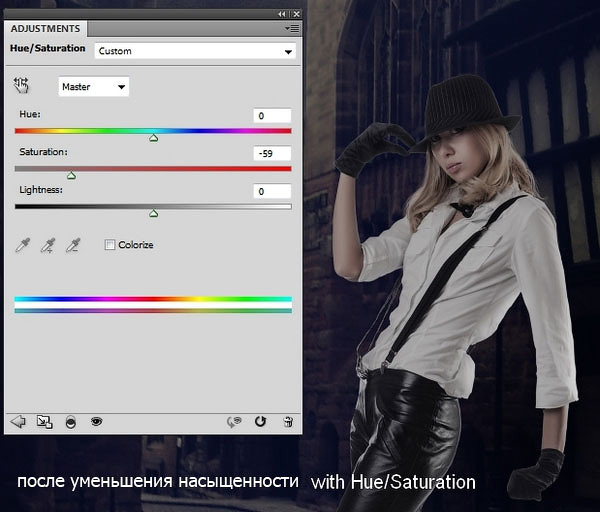Click the top color spectrum bar
Image resolution: width=600 pixels, height=512 pixels.
point(153,299)
